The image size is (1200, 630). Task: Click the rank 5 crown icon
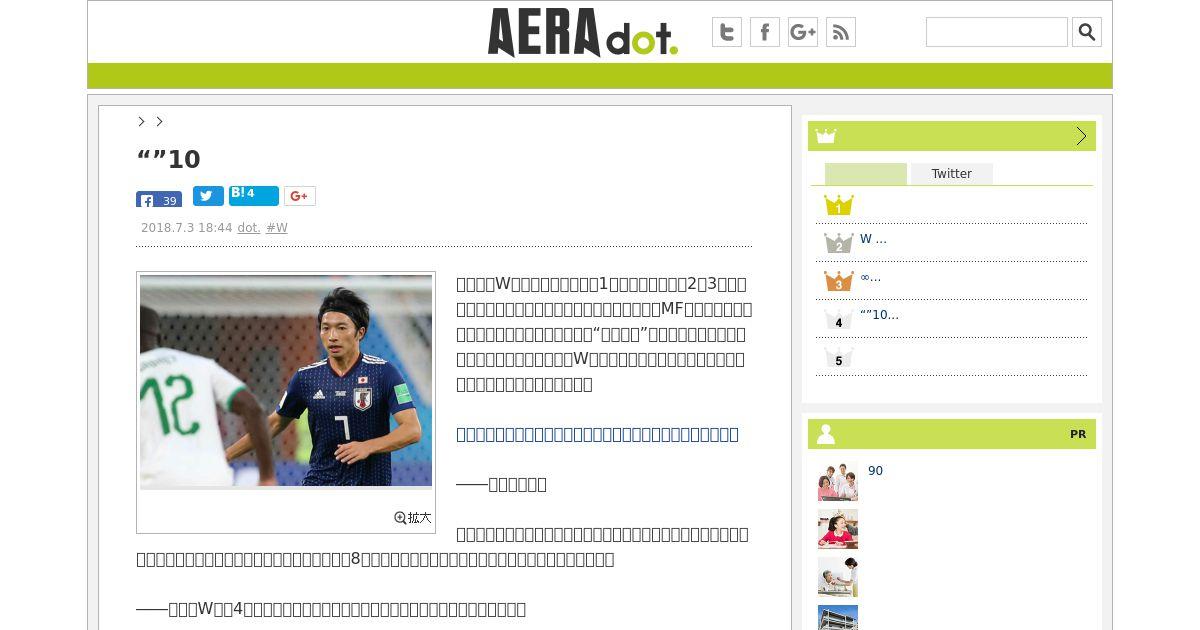(x=838, y=357)
